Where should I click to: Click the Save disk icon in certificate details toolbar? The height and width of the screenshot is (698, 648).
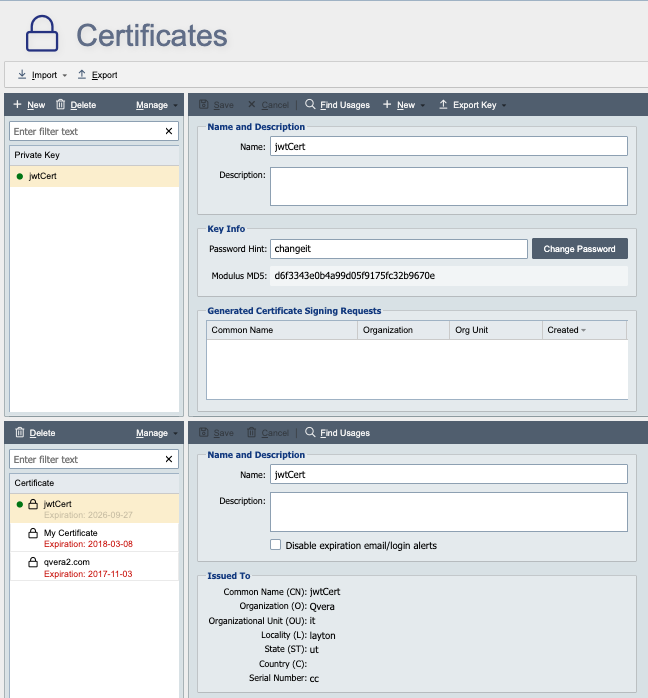(204, 432)
